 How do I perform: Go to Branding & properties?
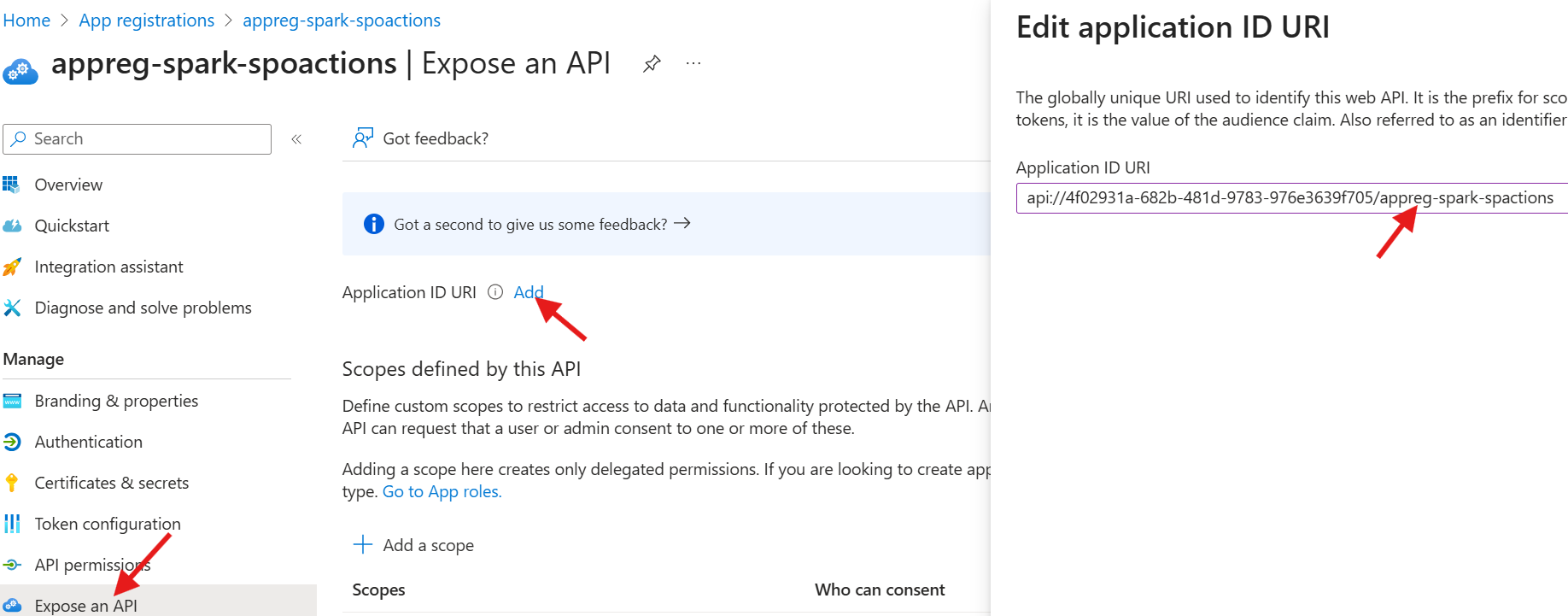point(116,401)
